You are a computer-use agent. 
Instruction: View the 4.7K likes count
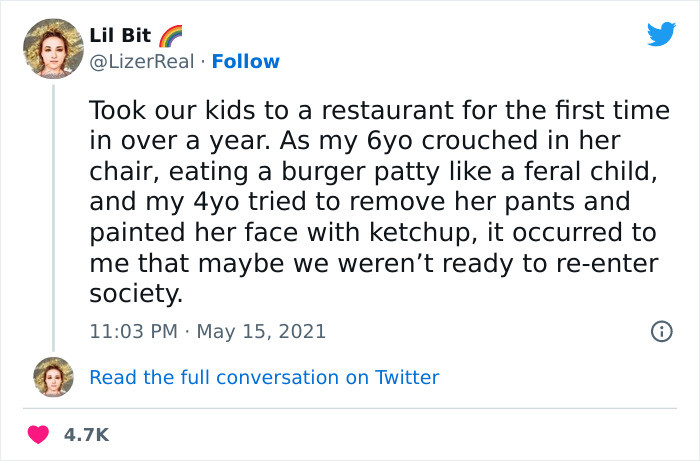coord(86,435)
